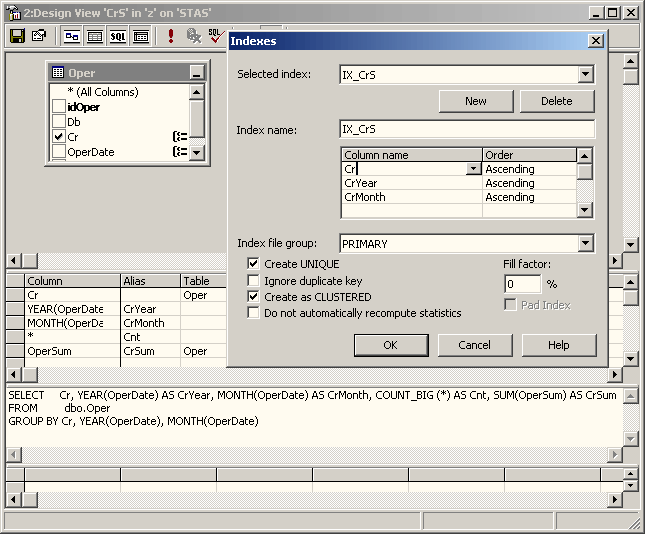Enable Do not automatically recompute statistics
The width and height of the screenshot is (645, 534).
pos(254,313)
